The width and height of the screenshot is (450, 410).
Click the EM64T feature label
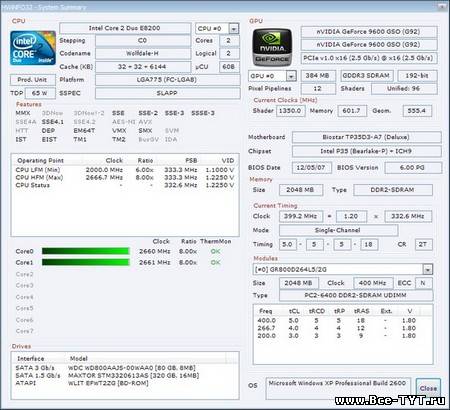84,130
